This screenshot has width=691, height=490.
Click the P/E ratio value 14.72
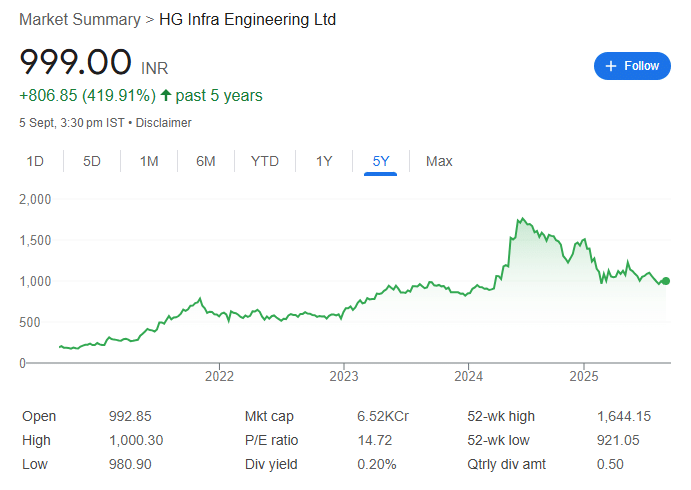[x=375, y=440]
